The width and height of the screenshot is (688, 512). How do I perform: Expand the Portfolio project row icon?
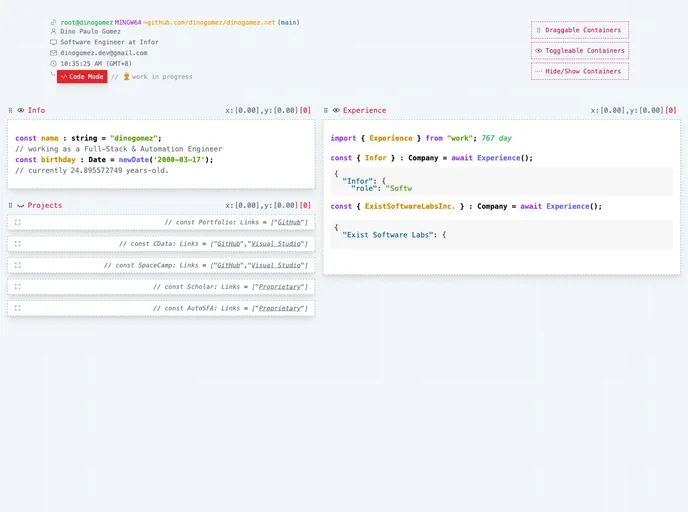point(18,222)
